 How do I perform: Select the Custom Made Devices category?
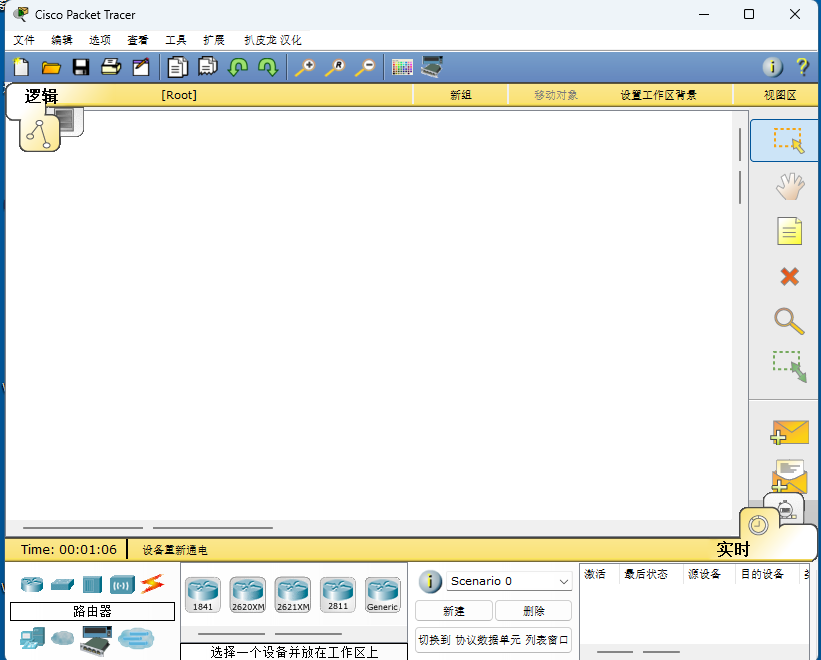click(96, 640)
